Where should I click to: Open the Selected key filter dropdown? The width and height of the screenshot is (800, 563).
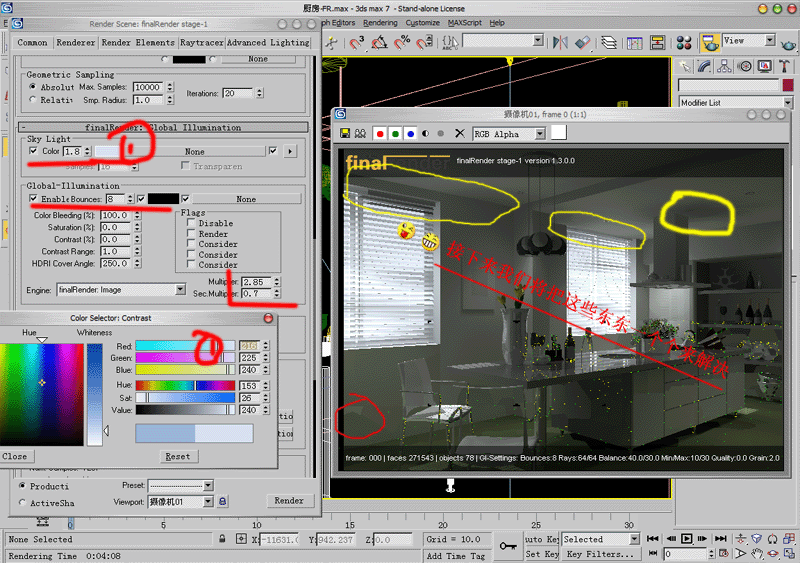634,539
